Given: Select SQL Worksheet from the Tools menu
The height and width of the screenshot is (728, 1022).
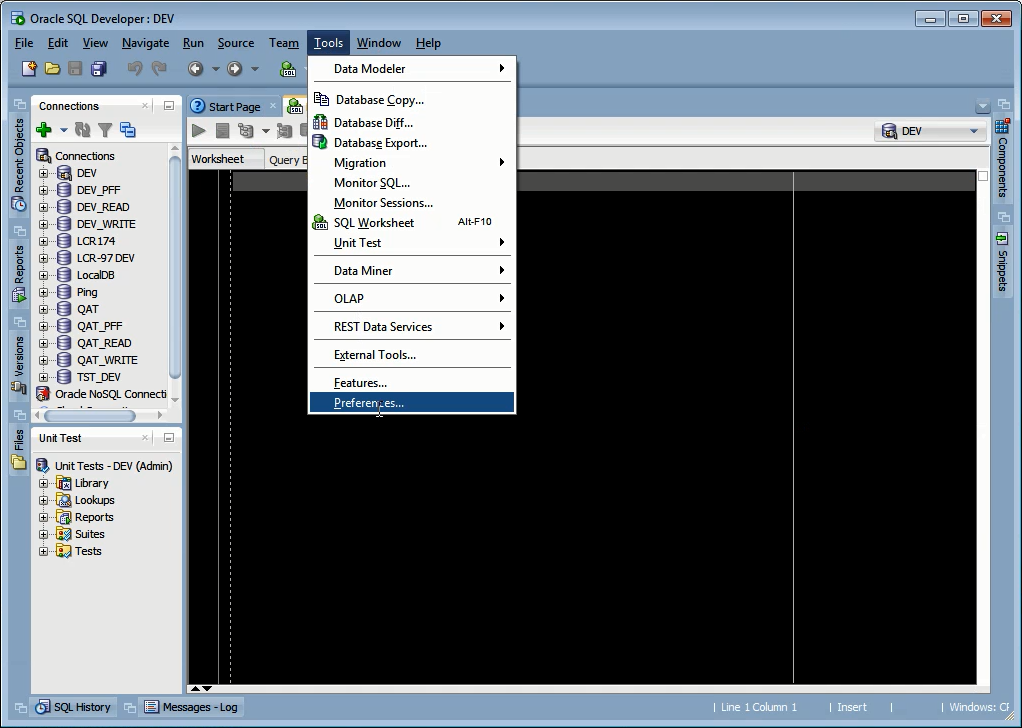Looking at the screenshot, I should click(x=412, y=223).
